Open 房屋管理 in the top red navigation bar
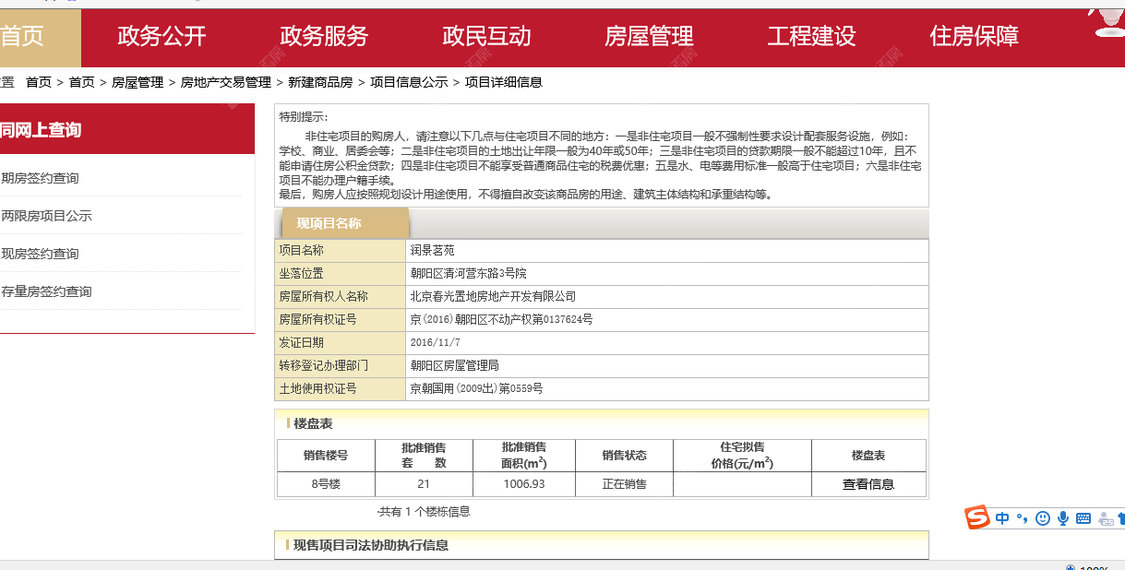Image resolution: width=1125 pixels, height=570 pixels. click(649, 36)
